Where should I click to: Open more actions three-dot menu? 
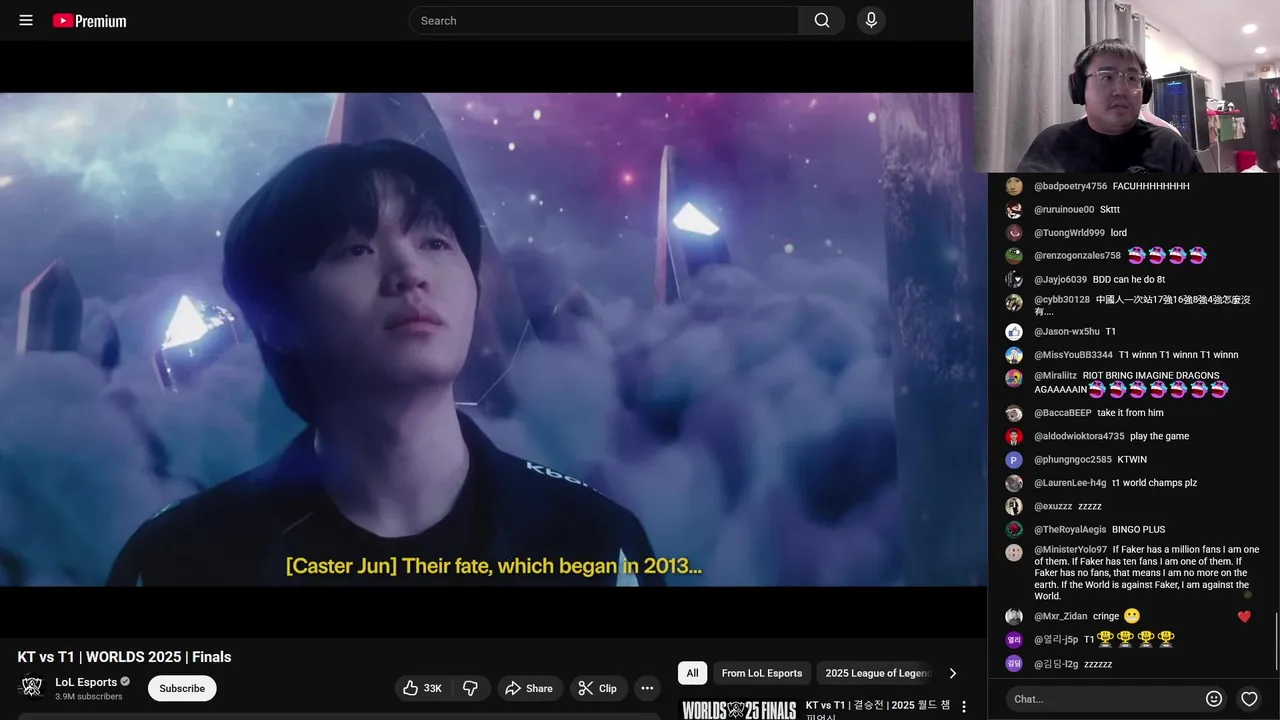coord(647,688)
